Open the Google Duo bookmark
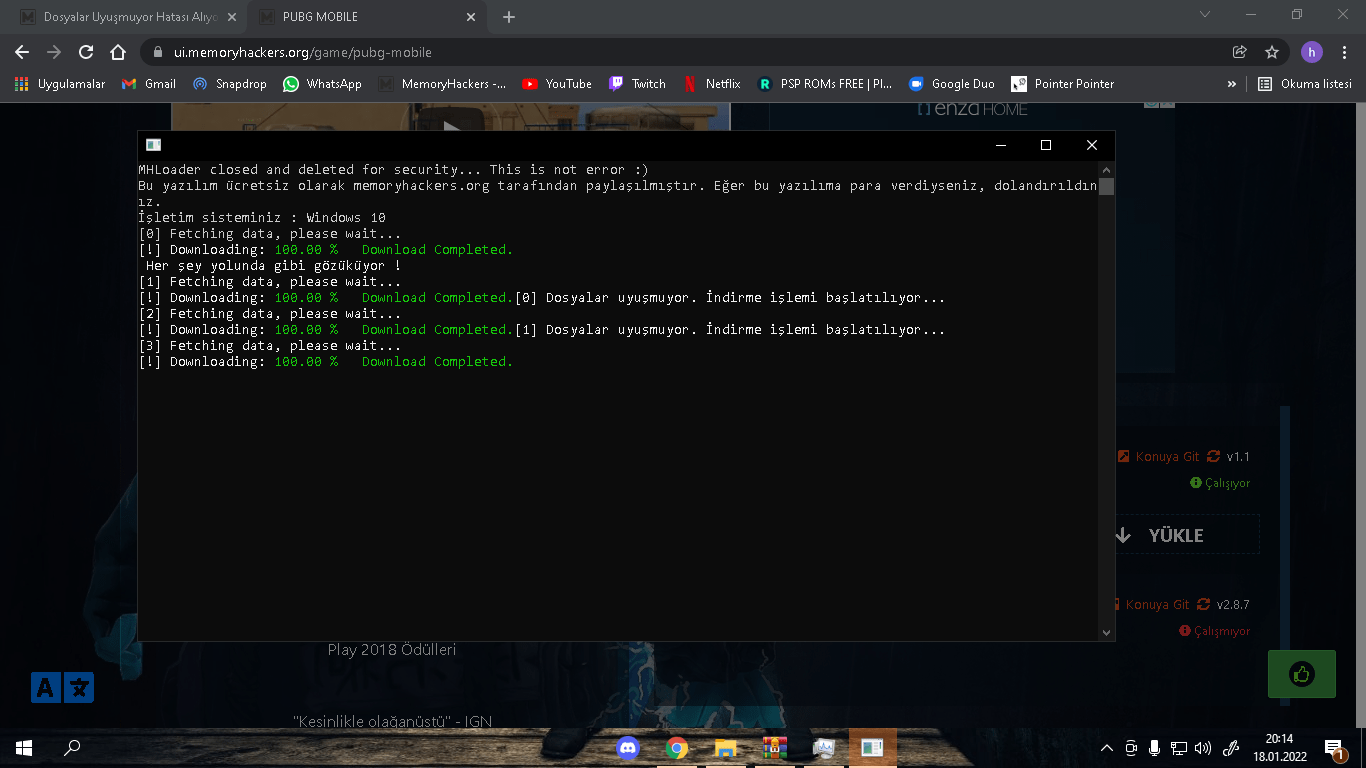 [x=951, y=84]
